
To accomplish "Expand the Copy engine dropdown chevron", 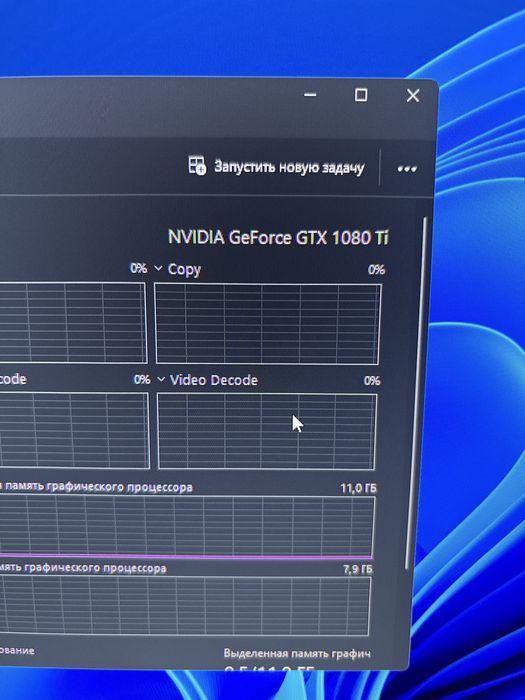I will [158, 268].
